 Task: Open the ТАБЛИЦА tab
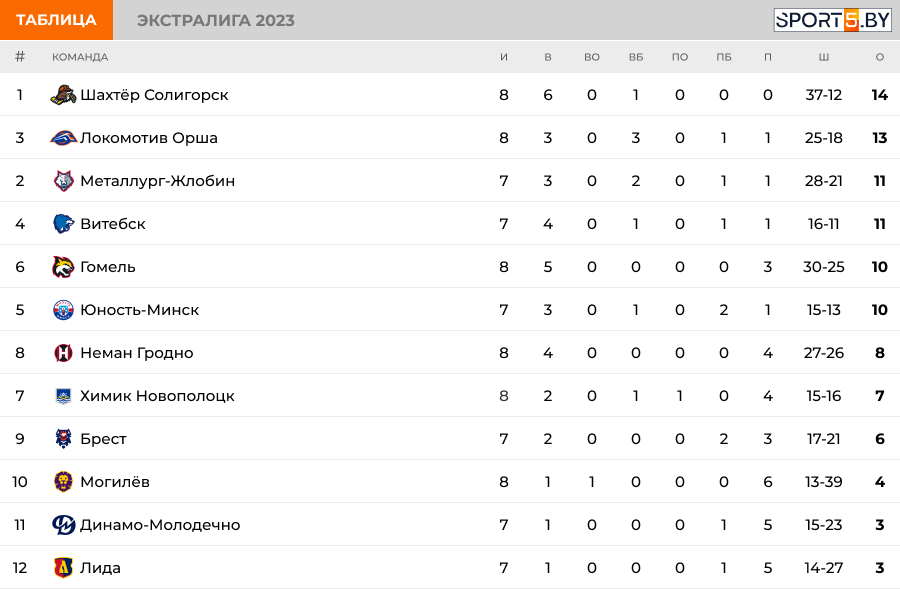coord(56,20)
